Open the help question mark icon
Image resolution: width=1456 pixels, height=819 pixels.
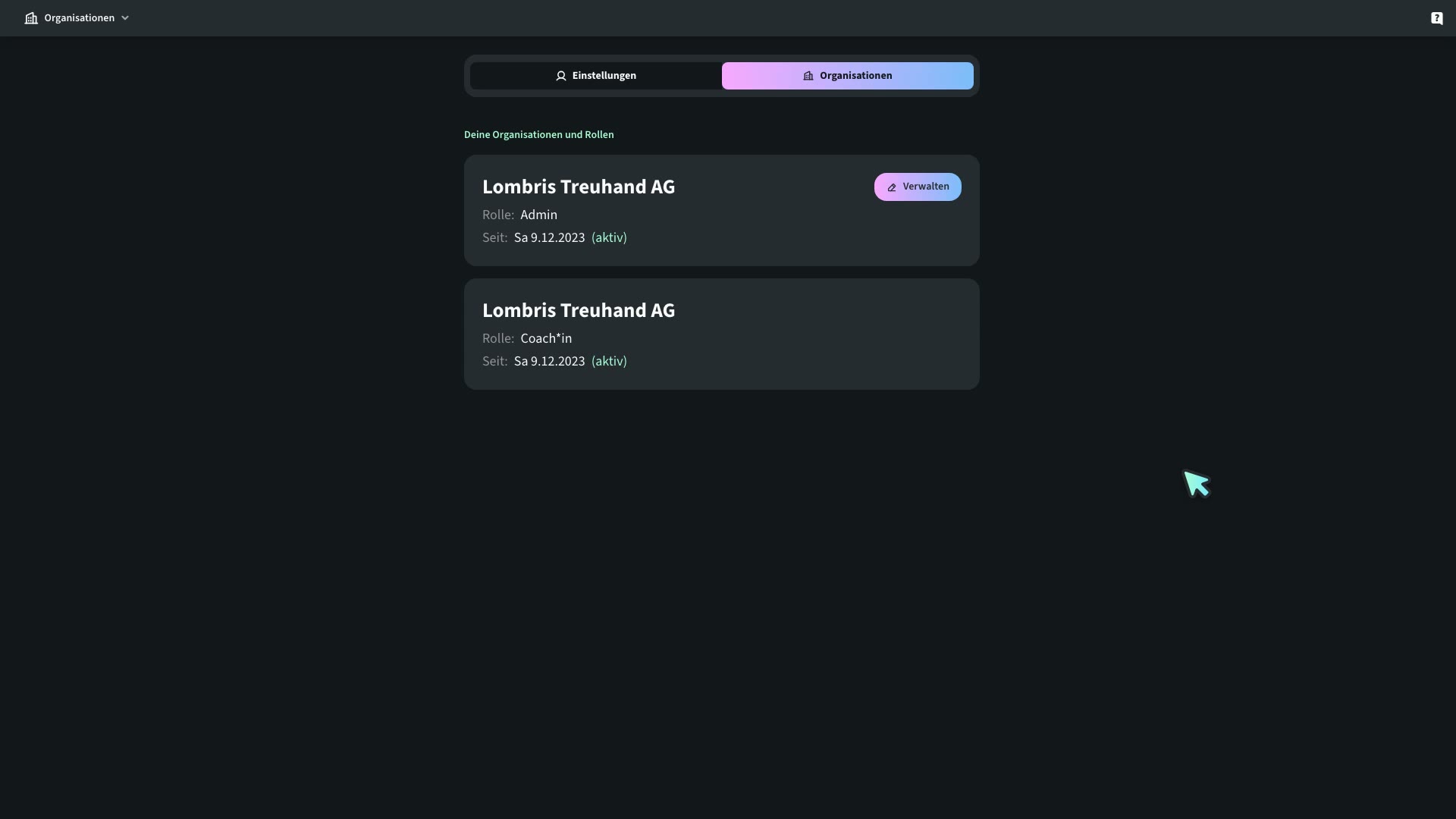1437,18
